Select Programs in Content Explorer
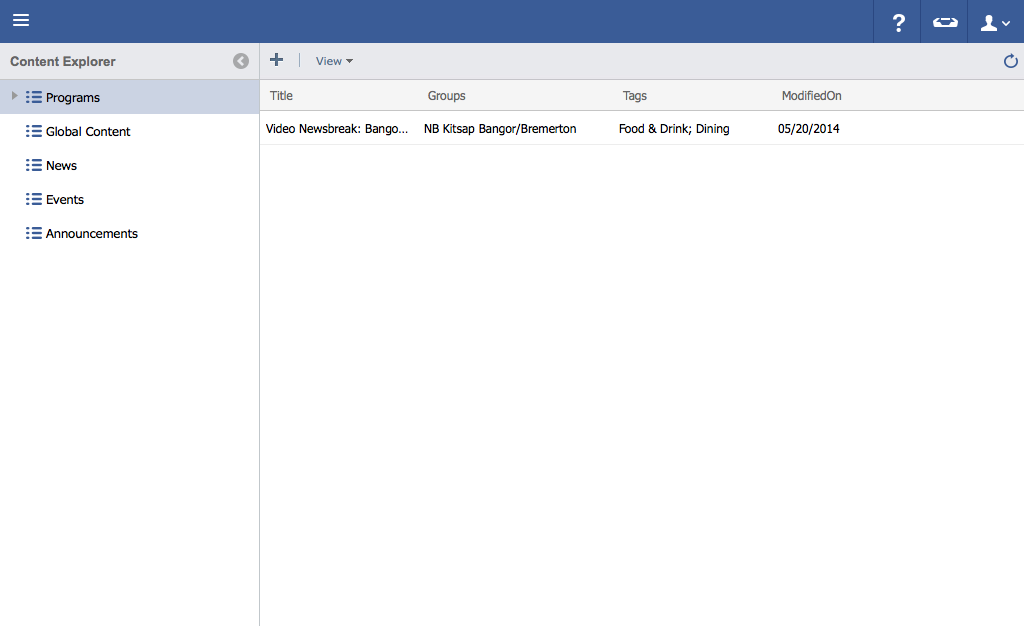 coord(73,98)
